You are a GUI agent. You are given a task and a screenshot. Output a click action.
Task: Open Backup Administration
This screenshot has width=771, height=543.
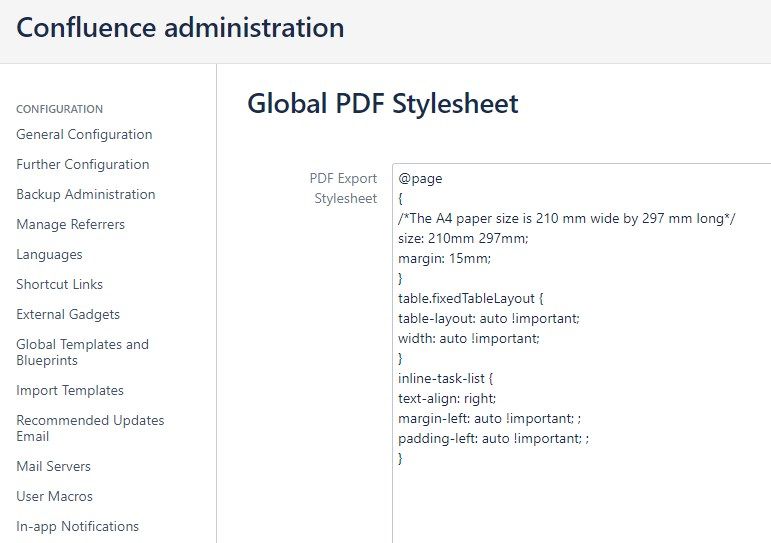pos(86,194)
